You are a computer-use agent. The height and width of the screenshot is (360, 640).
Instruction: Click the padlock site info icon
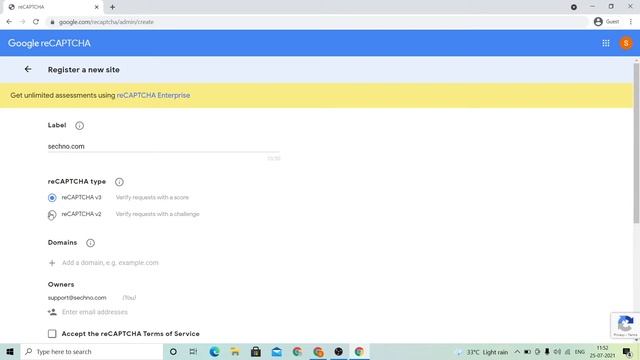[x=52, y=22]
